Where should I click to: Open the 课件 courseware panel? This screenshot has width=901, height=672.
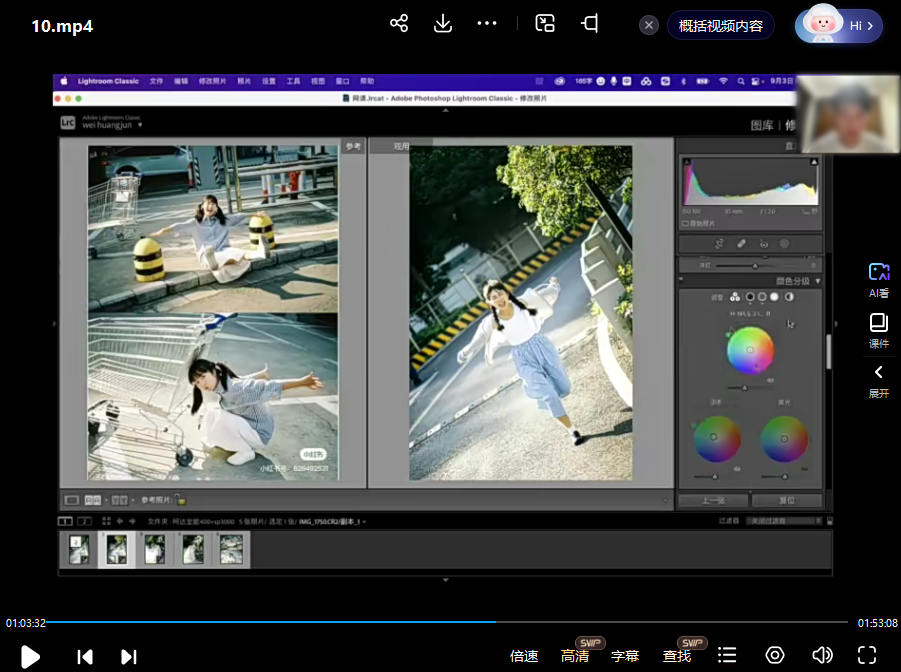(x=878, y=330)
